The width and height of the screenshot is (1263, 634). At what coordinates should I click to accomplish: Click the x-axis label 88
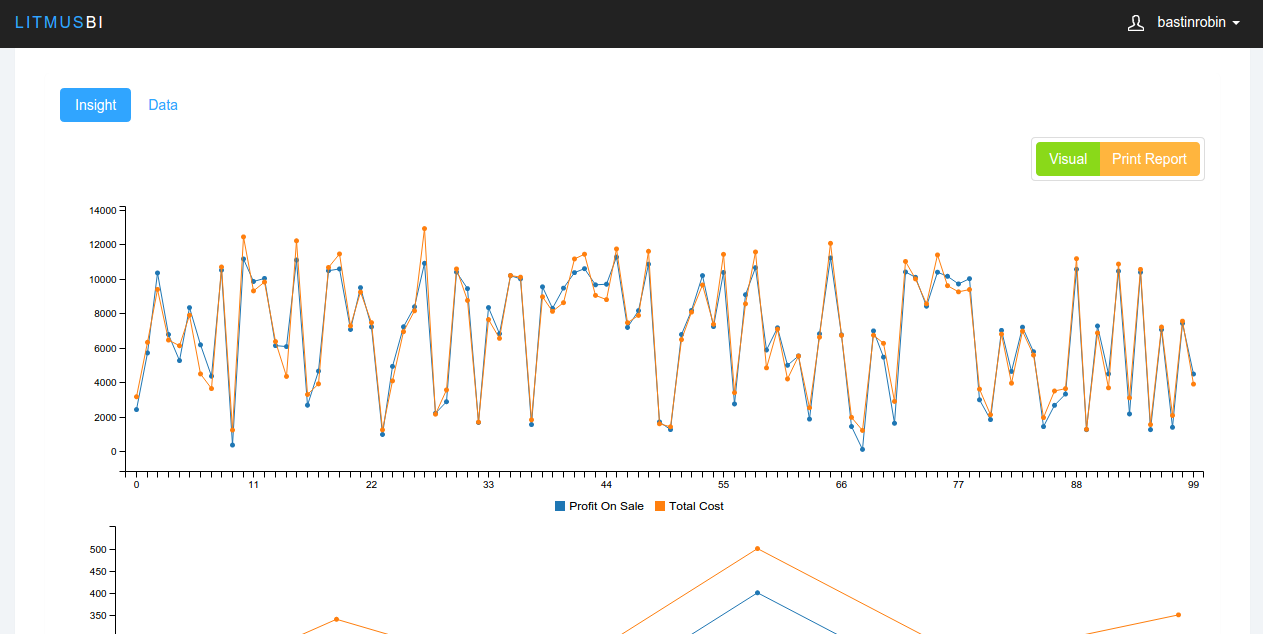(1076, 485)
